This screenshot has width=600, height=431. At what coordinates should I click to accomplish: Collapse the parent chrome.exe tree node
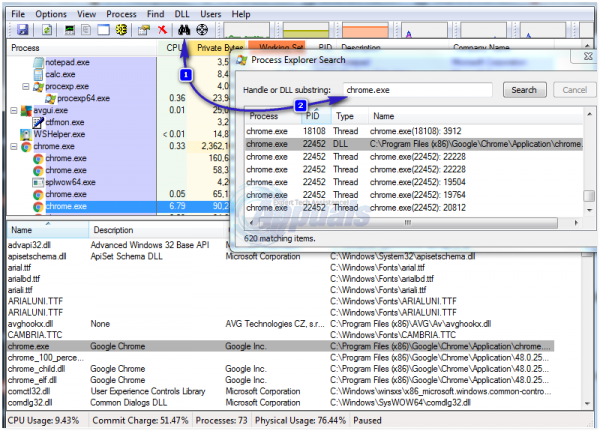[x=14, y=147]
